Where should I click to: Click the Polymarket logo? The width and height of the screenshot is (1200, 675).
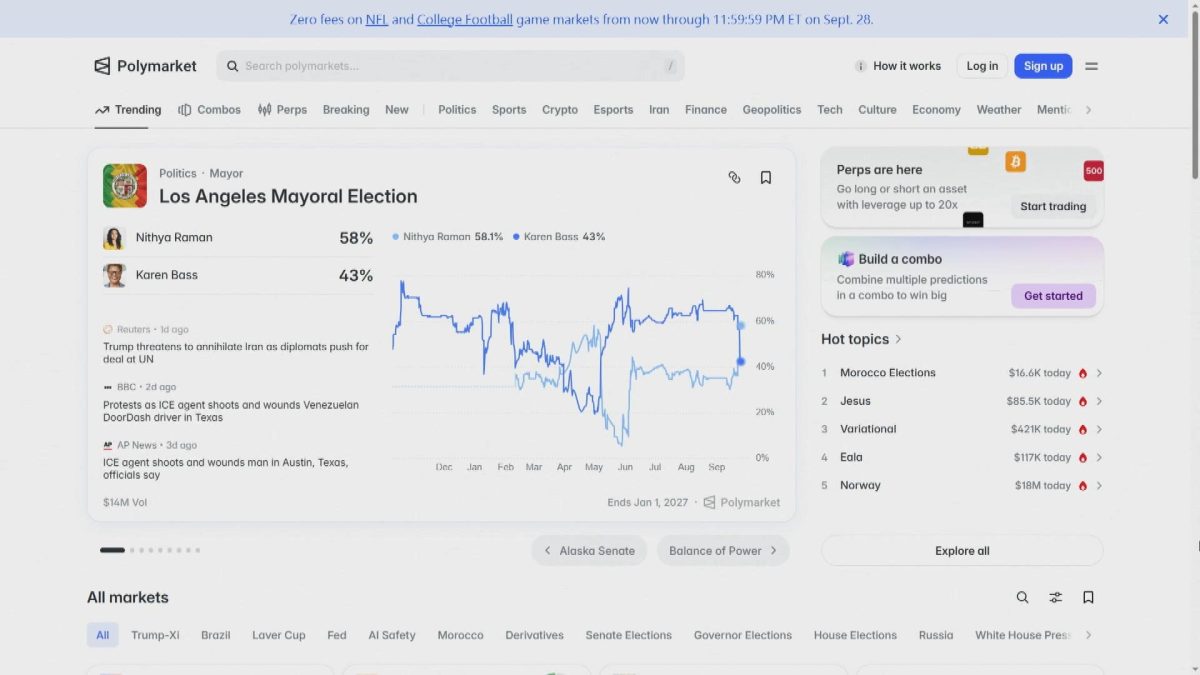pos(145,66)
